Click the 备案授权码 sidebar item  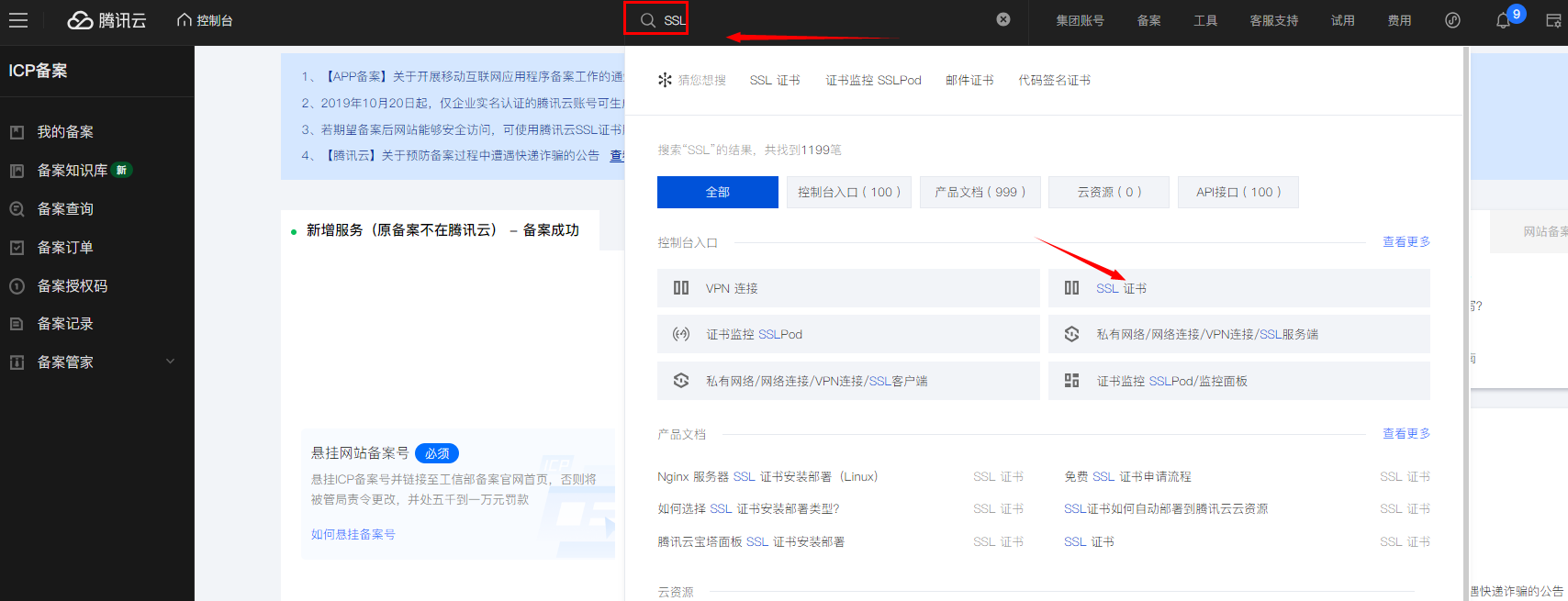(x=72, y=286)
